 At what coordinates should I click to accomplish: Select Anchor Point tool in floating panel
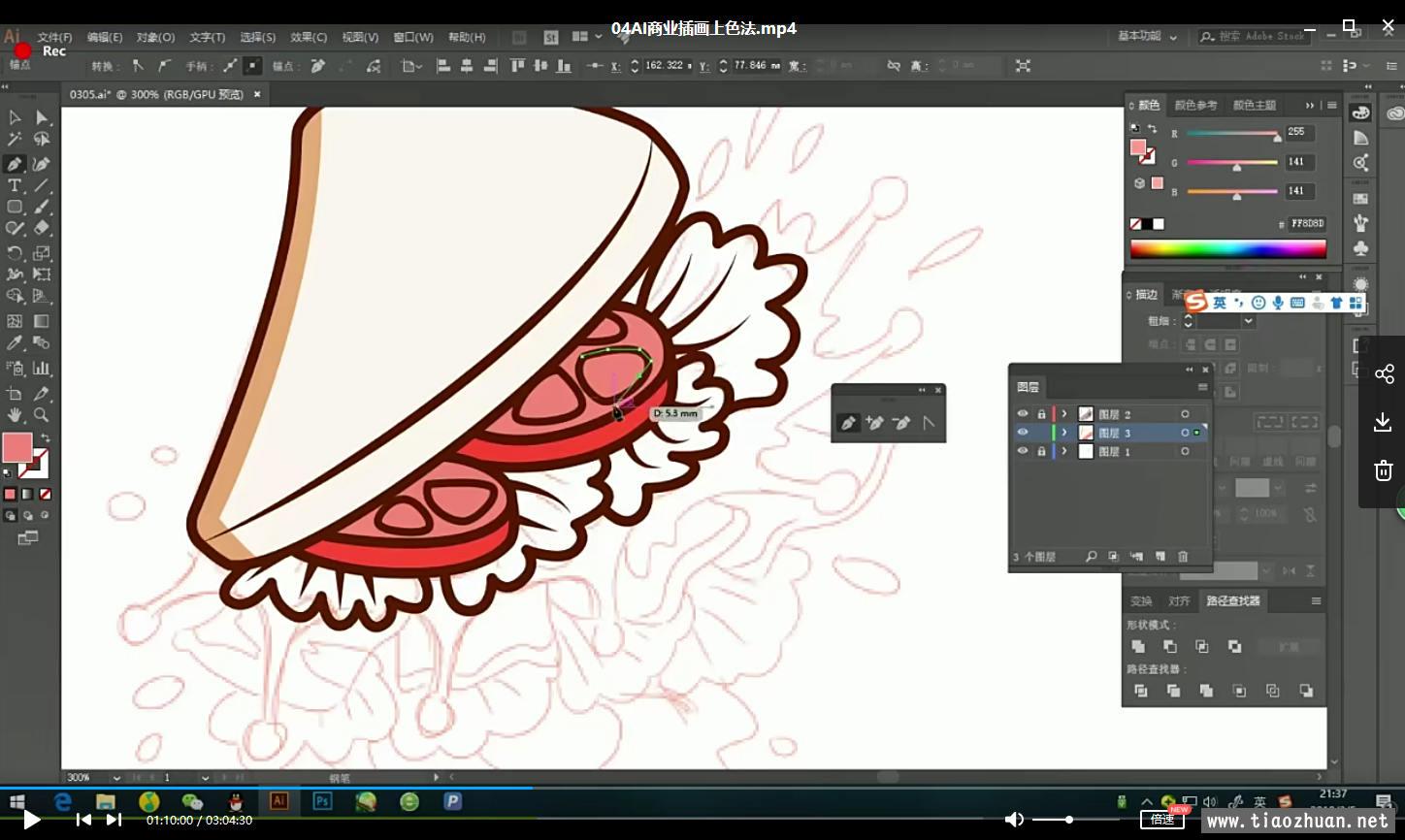coord(929,423)
